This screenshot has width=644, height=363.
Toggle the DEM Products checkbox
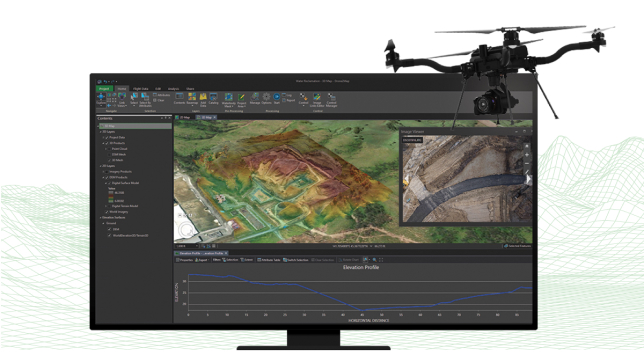pos(107,177)
